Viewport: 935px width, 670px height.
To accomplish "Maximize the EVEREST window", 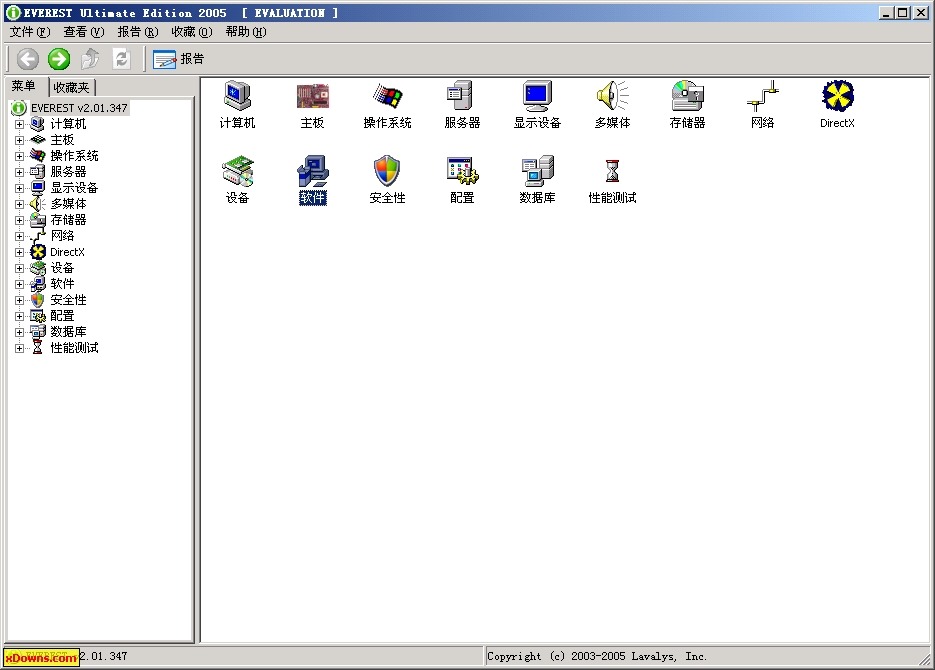I will 903,13.
